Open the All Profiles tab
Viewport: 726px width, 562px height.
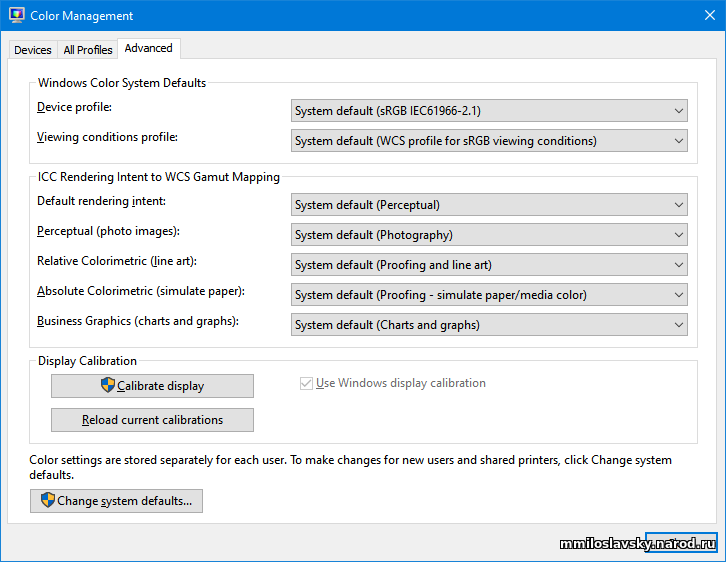(88, 50)
